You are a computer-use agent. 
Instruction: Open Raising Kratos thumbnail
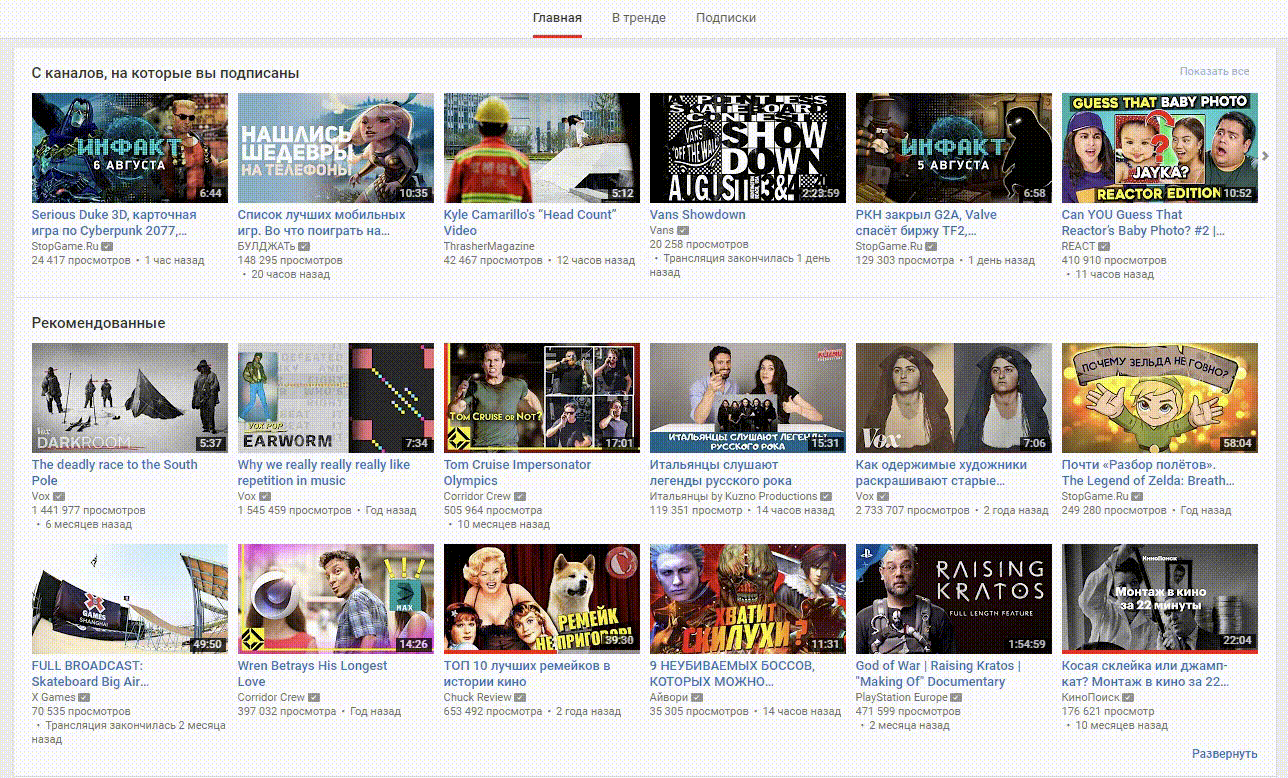954,599
